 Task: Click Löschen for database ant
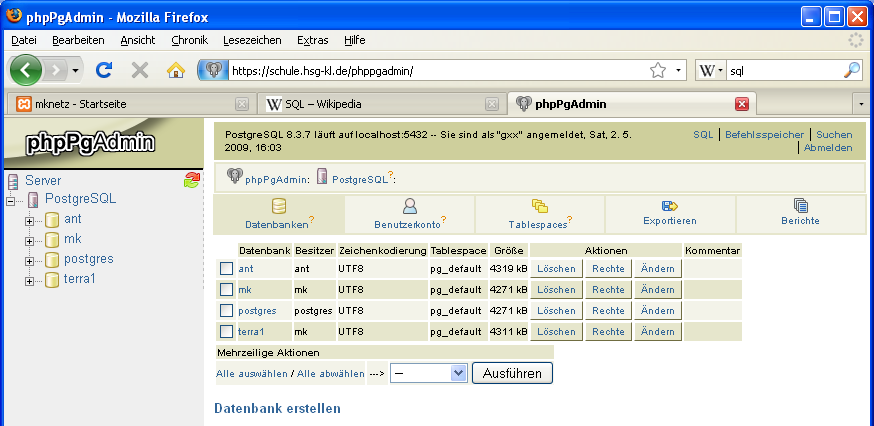[x=556, y=269]
